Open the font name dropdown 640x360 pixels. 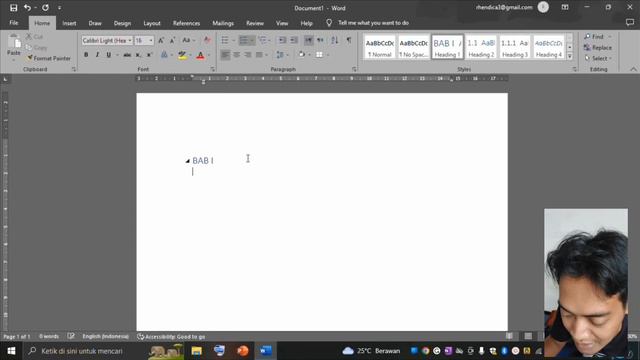coord(130,40)
